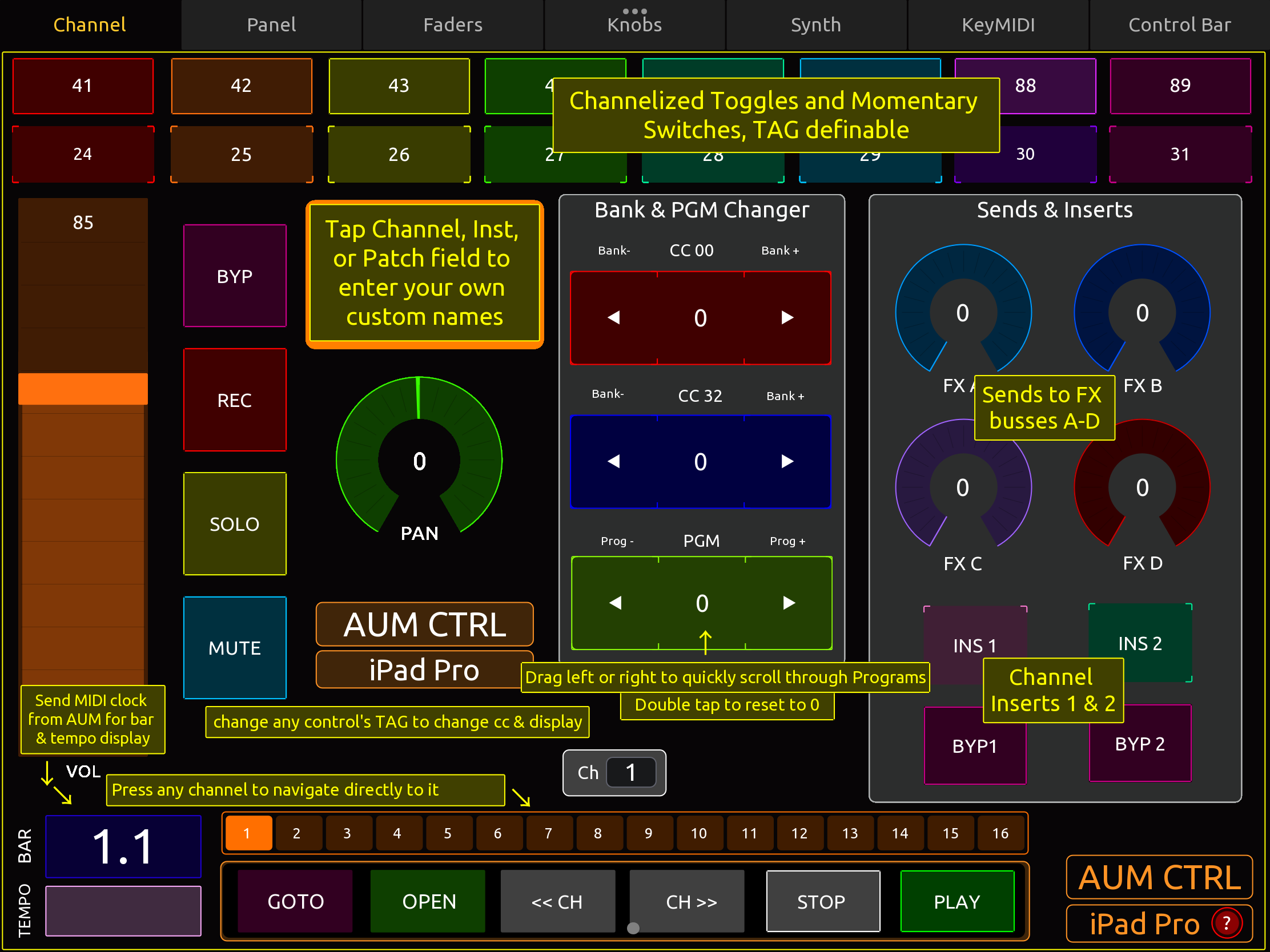Toggle the MUTE switch
Image resolution: width=1270 pixels, height=952 pixels.
[x=234, y=648]
